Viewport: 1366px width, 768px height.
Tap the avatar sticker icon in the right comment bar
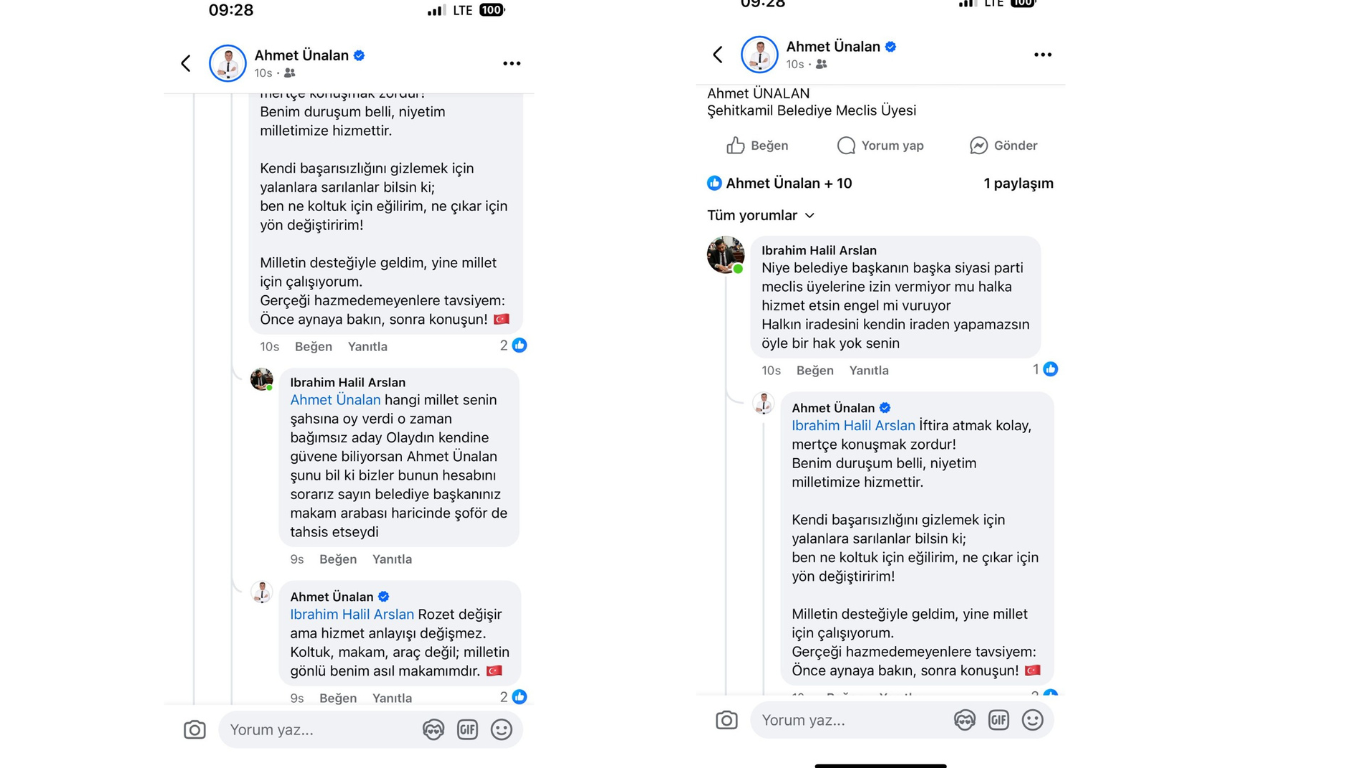coord(964,720)
